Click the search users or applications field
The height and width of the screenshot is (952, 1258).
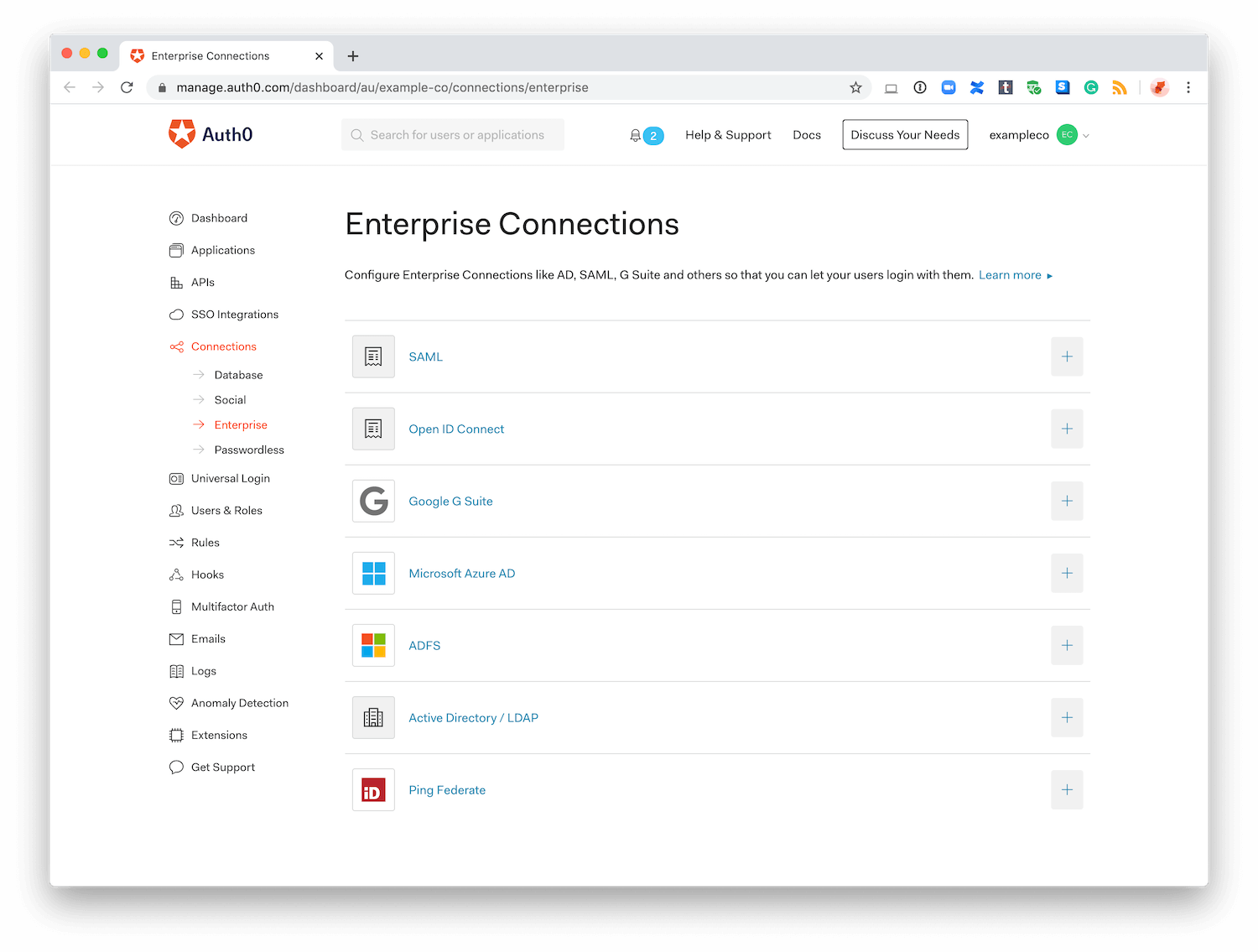[453, 134]
